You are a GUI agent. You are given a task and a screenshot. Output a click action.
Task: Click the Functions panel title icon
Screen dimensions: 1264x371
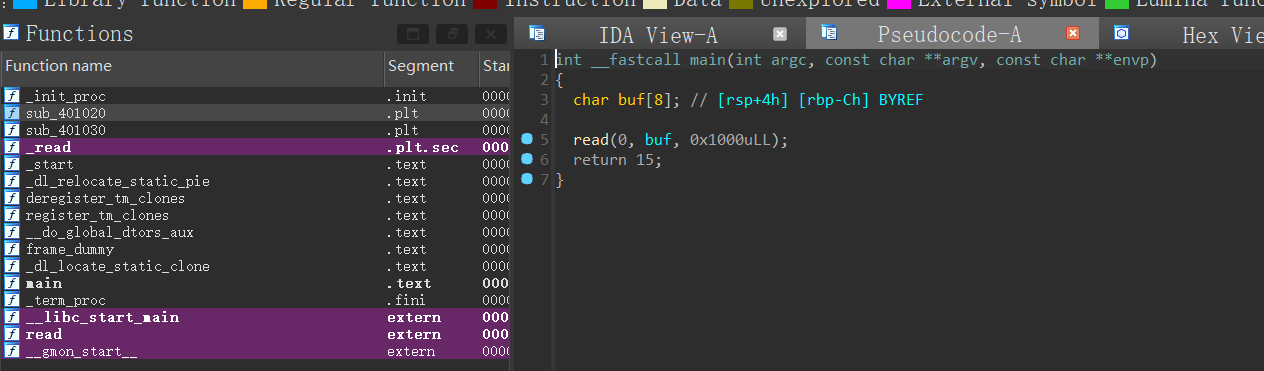coord(12,33)
